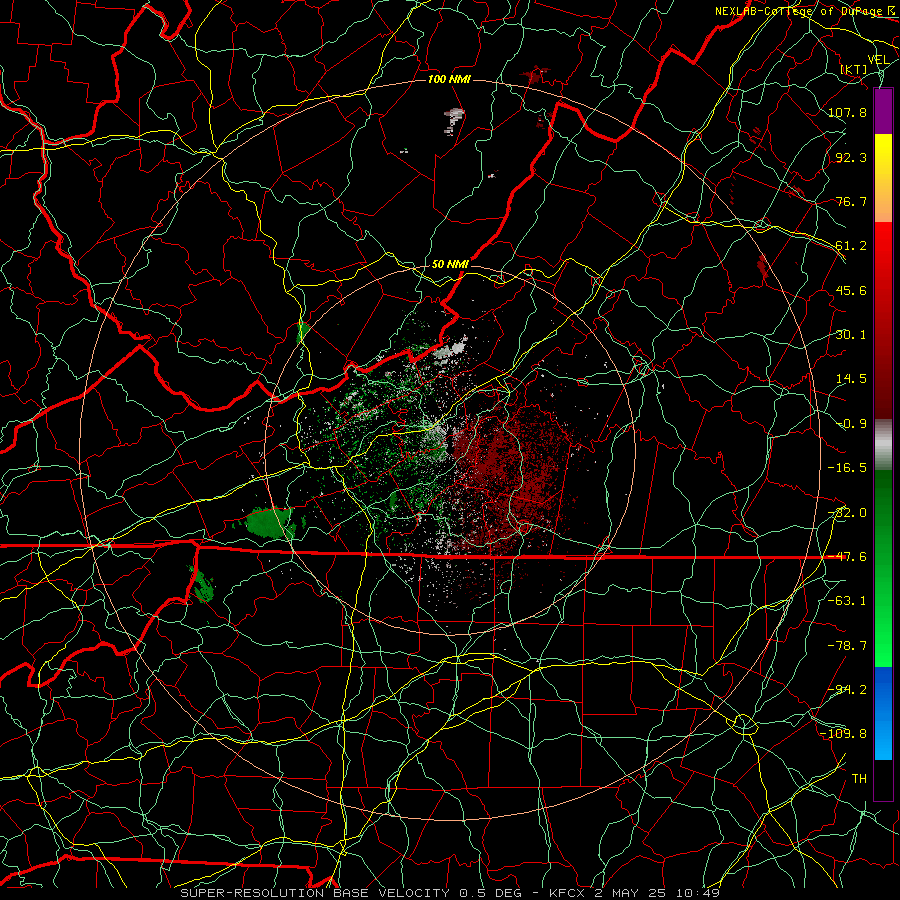Pick the purple segment of the color bar
Viewport: 900px width, 900px height.
click(883, 111)
